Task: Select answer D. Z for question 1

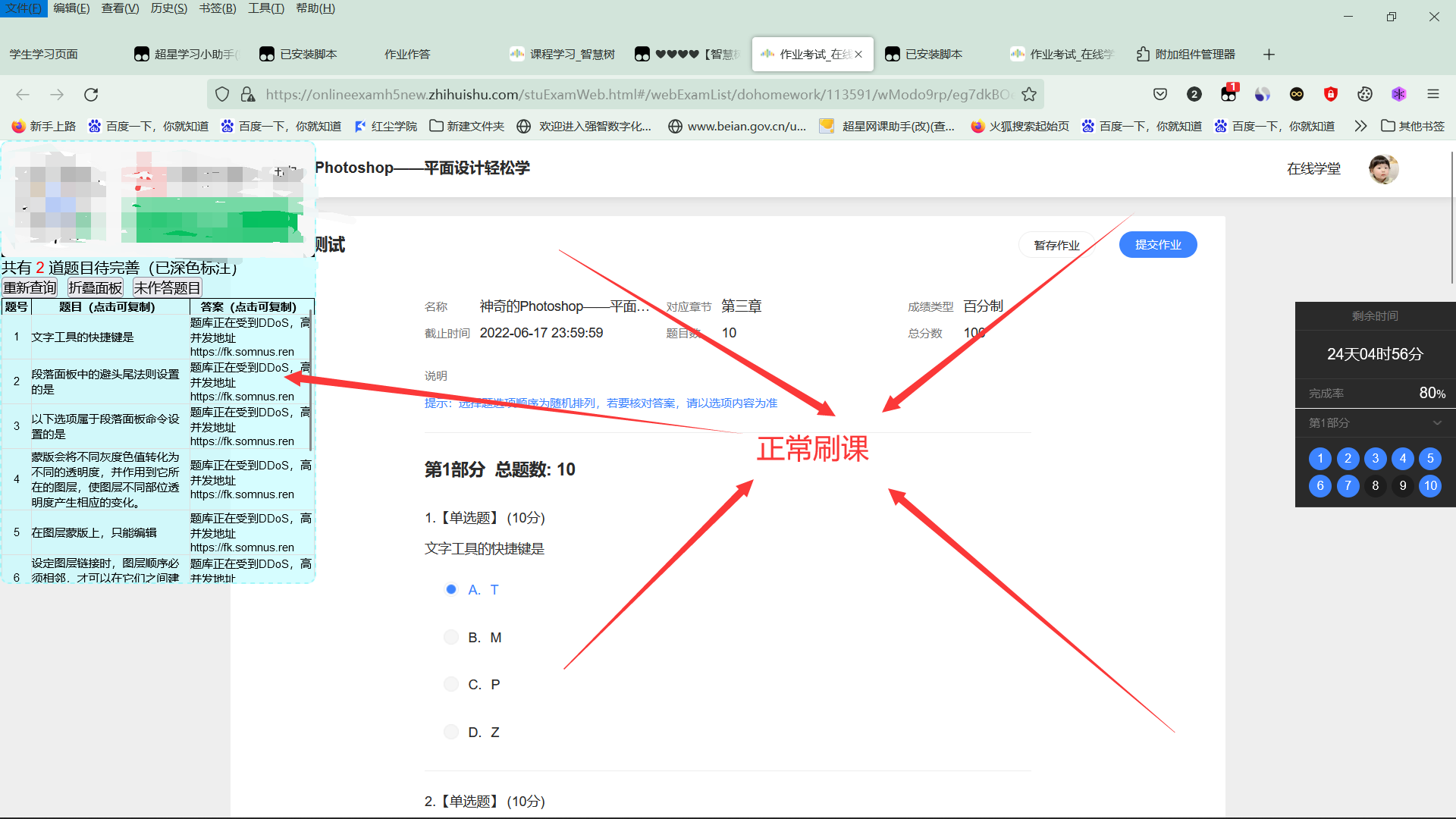Action: [x=451, y=731]
